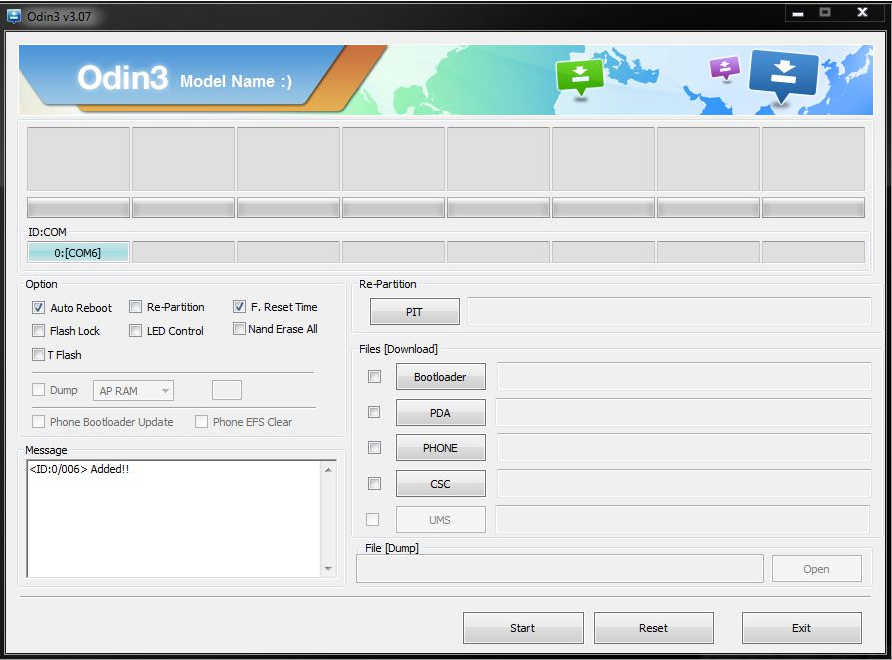The width and height of the screenshot is (892, 660).
Task: Toggle the Auto Reboot checkbox
Action: (x=38, y=308)
